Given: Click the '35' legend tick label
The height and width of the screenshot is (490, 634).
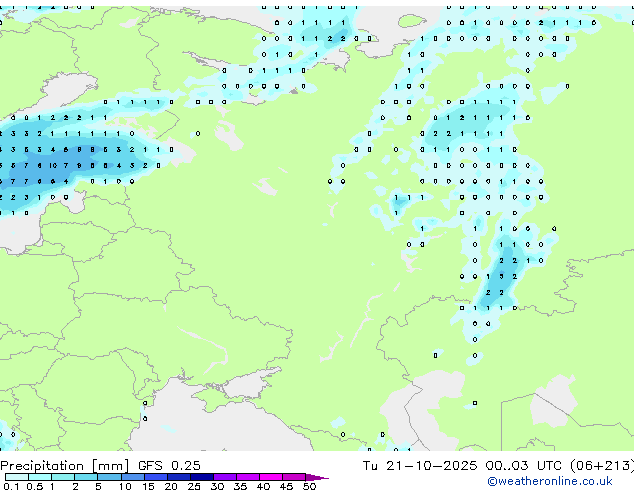Looking at the screenshot, I should (x=240, y=486).
